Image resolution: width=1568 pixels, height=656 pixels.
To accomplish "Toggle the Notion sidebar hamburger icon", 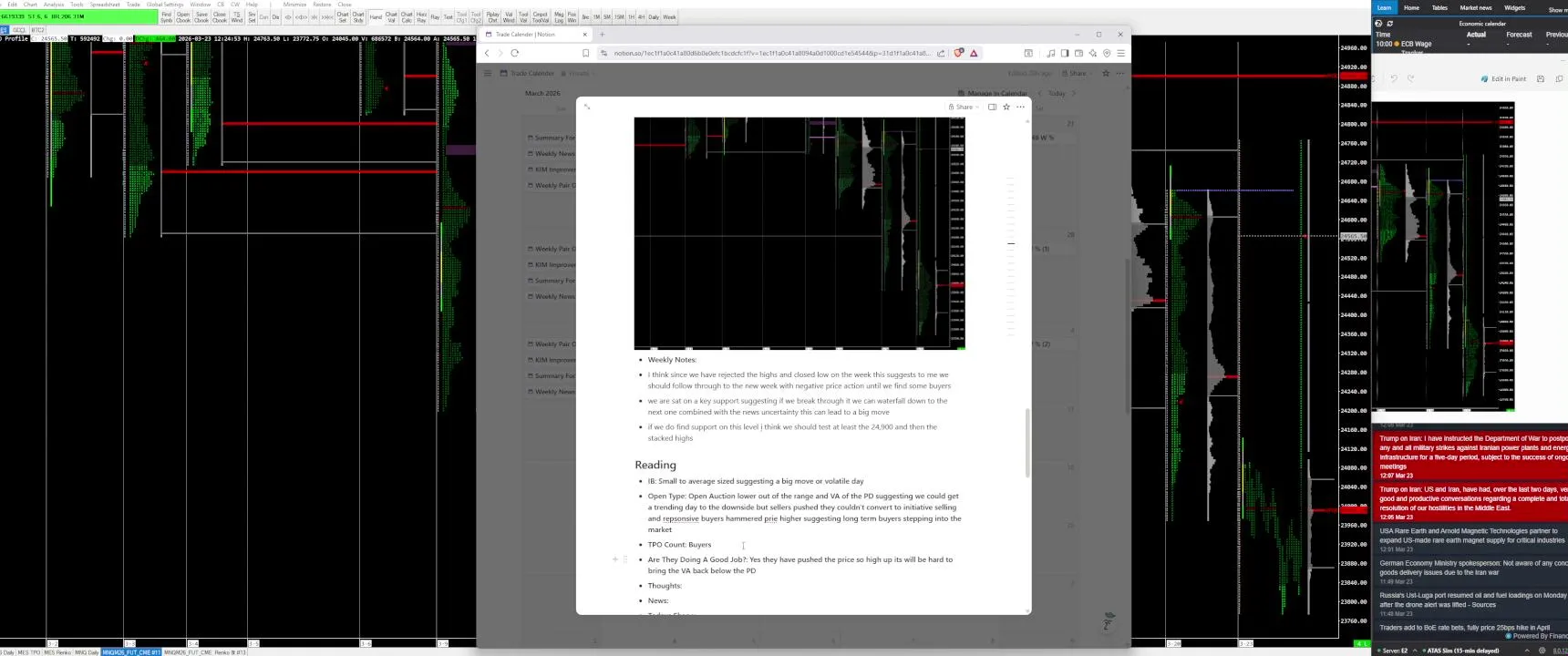I will click(x=488, y=73).
